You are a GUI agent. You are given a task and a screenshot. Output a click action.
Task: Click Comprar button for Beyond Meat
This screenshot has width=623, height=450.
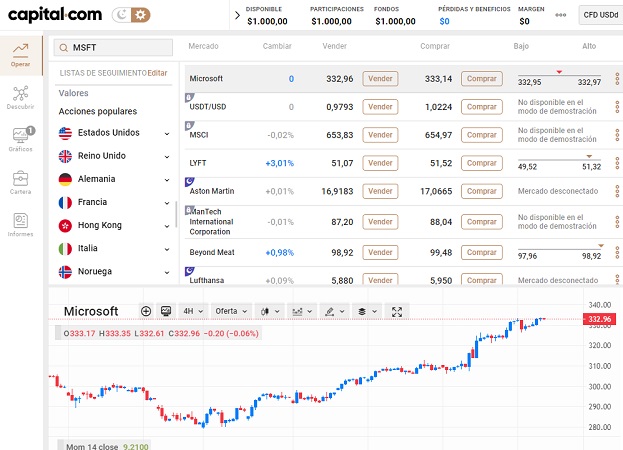[482, 253]
